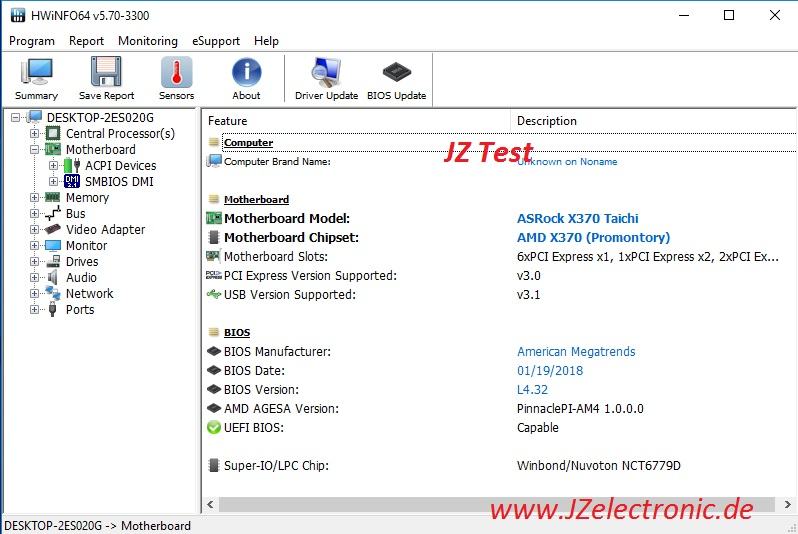798x534 pixels.
Task: Click the Bus tree icon
Action: point(52,213)
